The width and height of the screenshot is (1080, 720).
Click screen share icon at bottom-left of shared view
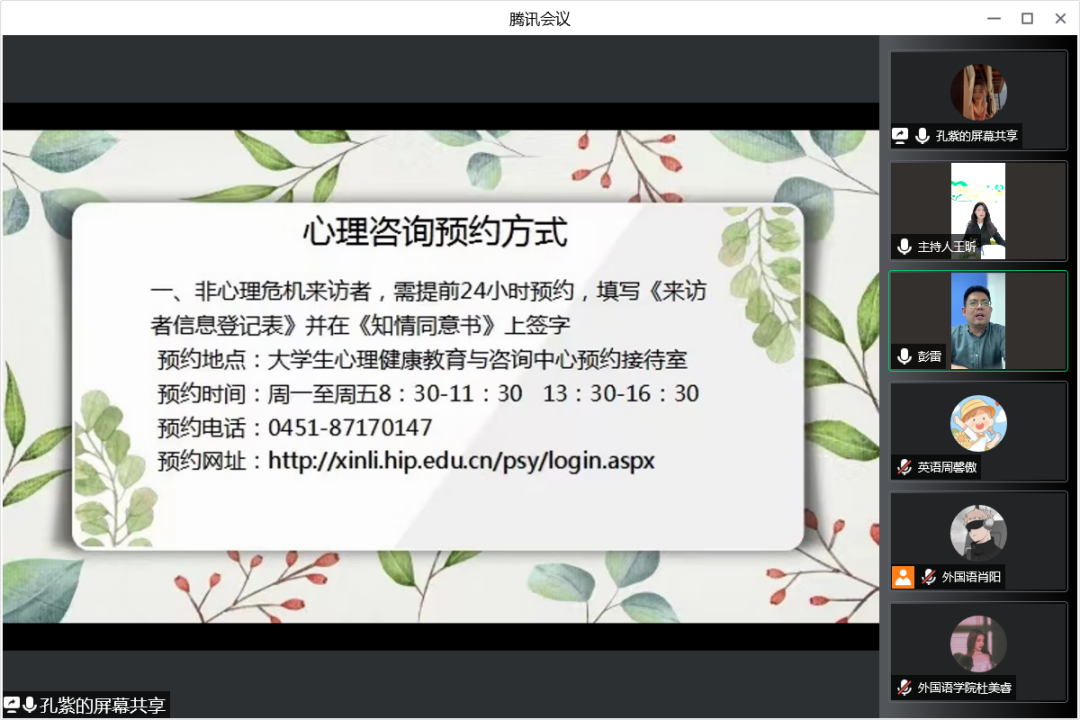tap(12, 705)
